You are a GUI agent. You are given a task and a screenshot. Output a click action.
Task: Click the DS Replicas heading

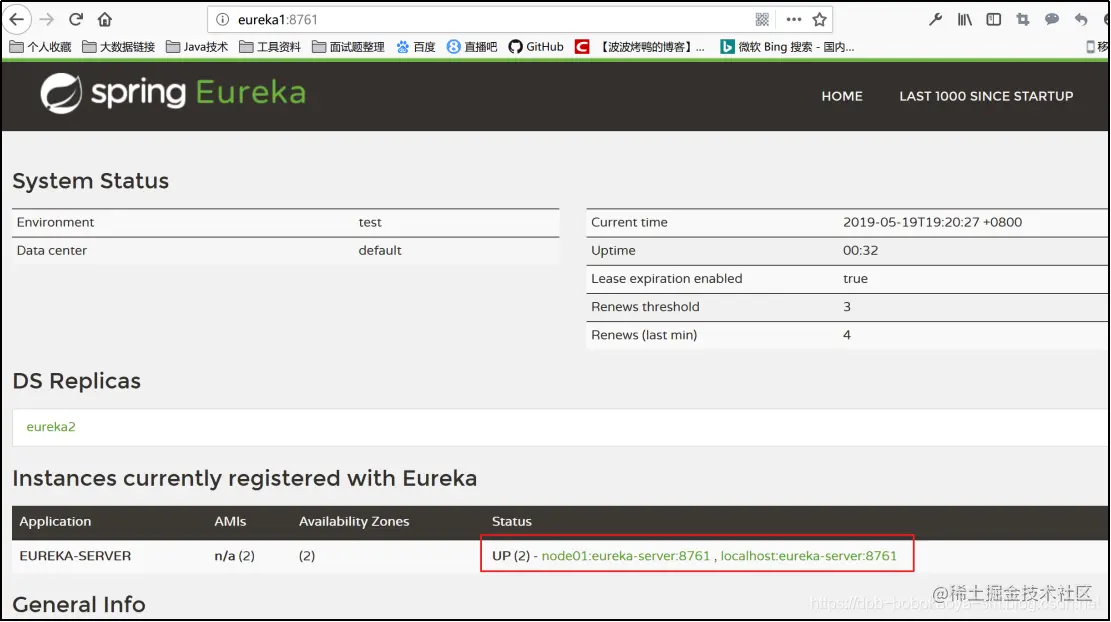coord(77,381)
